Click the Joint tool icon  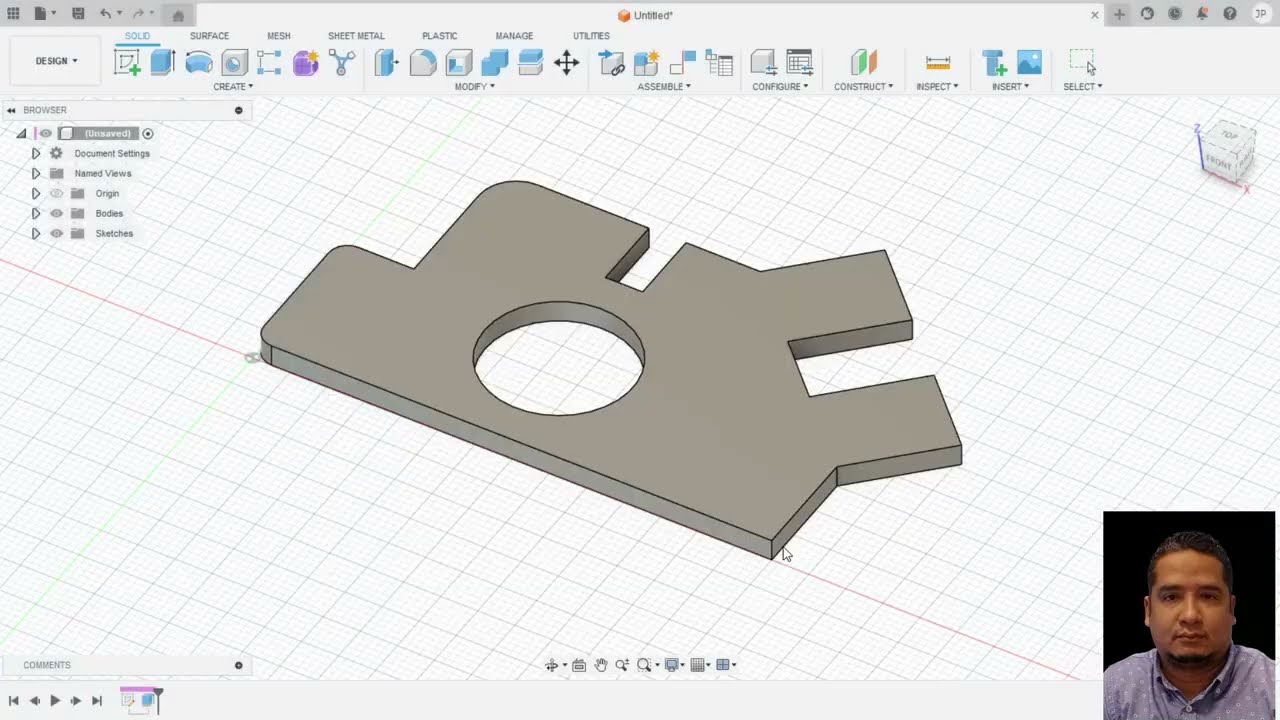tap(682, 63)
